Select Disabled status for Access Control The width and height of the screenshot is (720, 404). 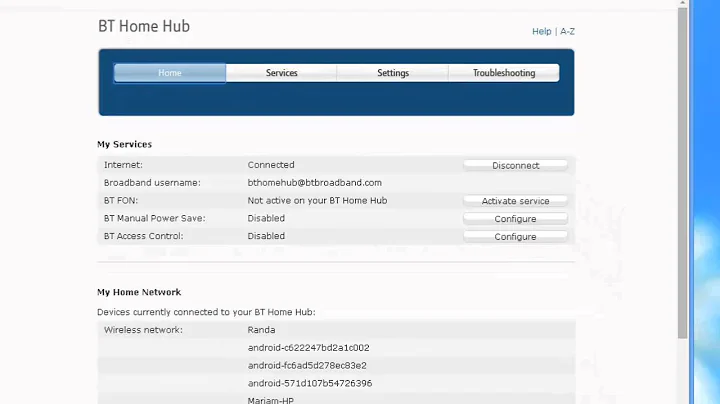coord(266,236)
